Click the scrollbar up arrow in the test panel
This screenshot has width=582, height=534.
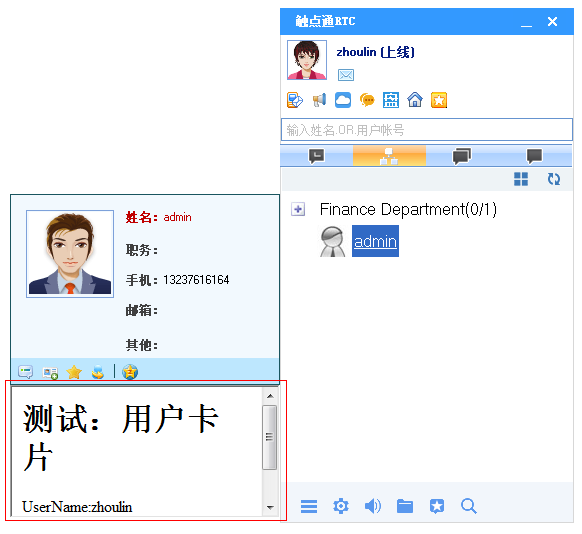tap(270, 396)
